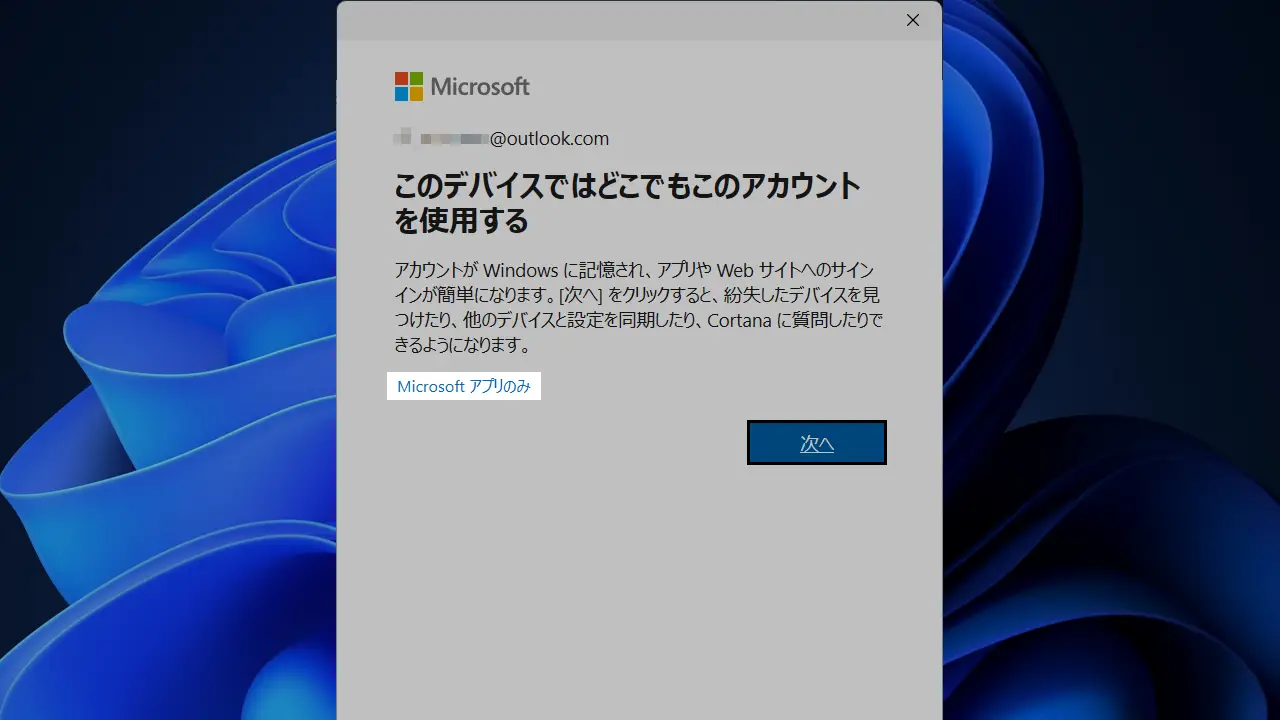Screen dimensions: 1280x720
Task: Click the heading's second line を使用する
Action: [461, 221]
